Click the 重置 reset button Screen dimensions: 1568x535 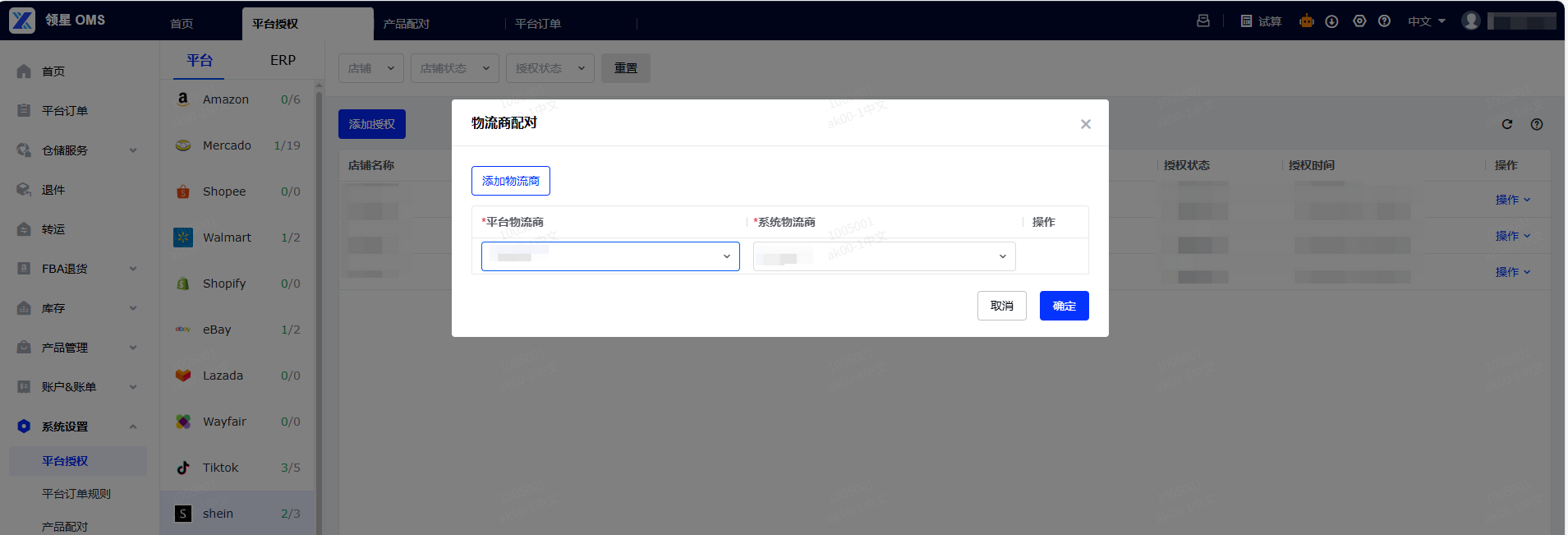click(x=626, y=68)
